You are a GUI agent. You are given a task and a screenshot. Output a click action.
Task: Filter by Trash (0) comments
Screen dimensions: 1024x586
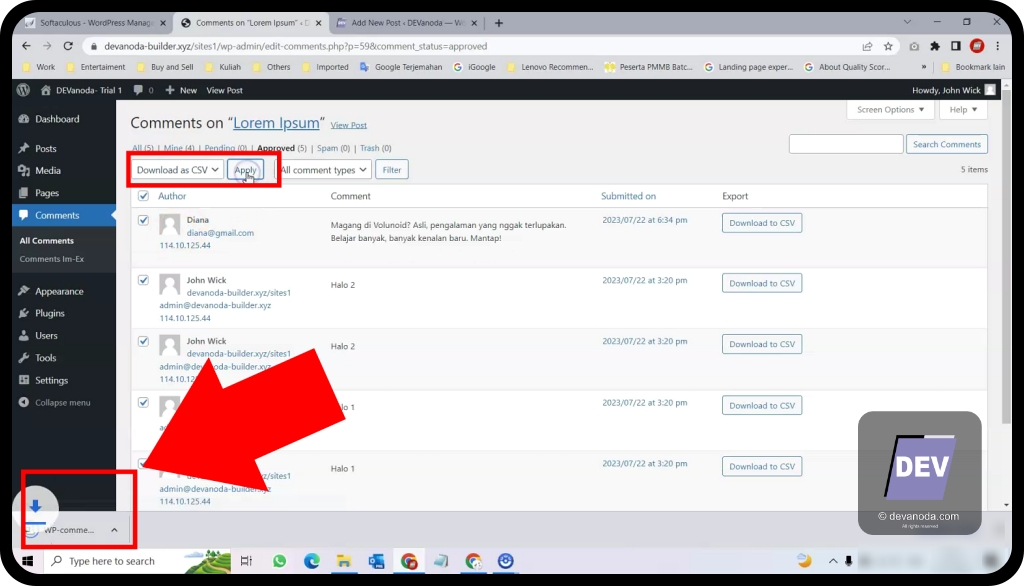click(376, 148)
